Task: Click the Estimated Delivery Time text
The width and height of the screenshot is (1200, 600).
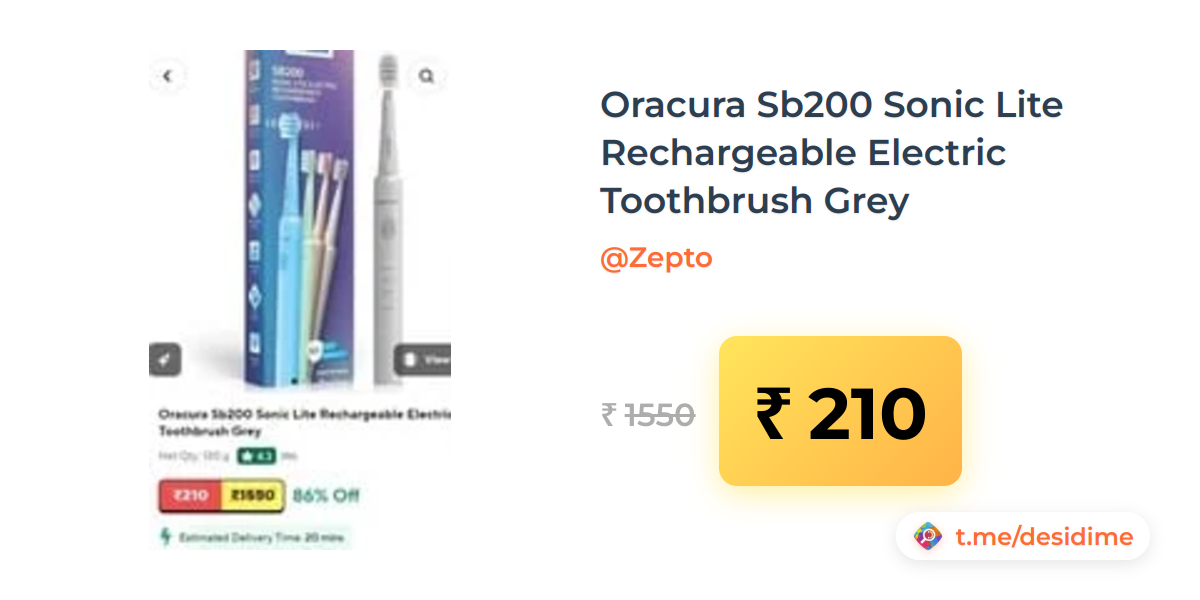Action: click(x=261, y=538)
